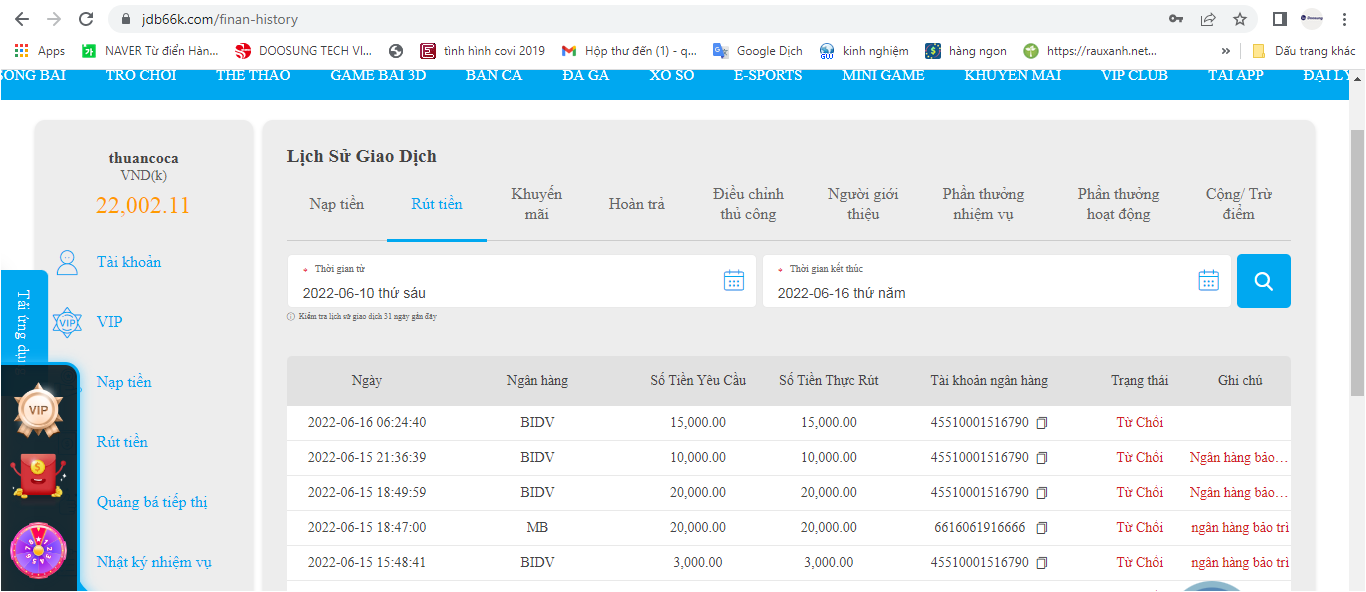Open ĐÁ GÀ menu
Viewport: 1366px width, 592px height.
pyautogui.click(x=585, y=75)
